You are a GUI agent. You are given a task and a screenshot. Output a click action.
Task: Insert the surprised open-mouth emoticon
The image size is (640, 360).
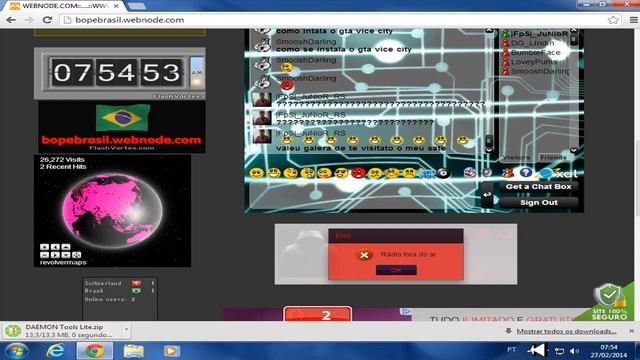(307, 173)
